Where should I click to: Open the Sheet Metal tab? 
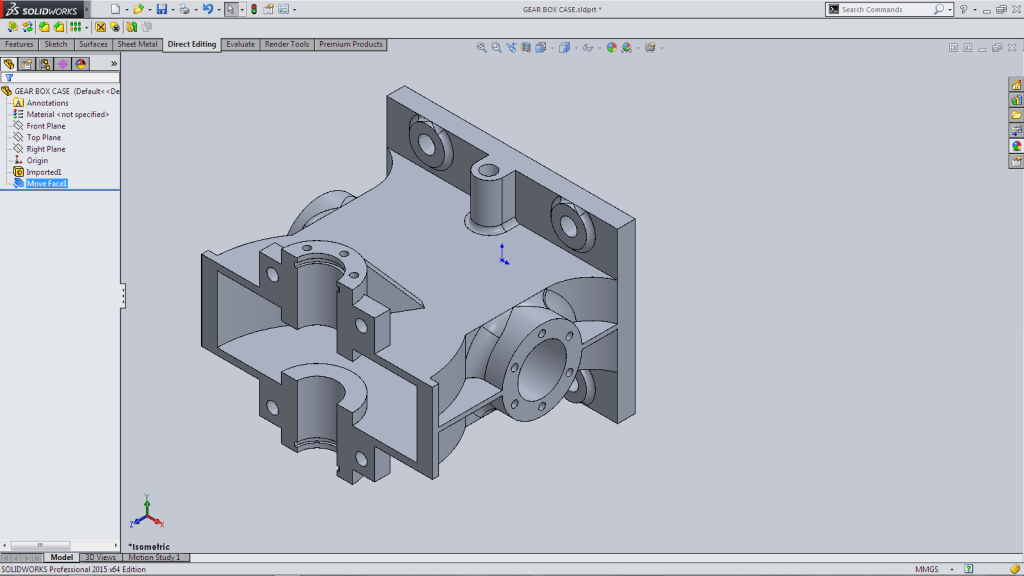[137, 44]
